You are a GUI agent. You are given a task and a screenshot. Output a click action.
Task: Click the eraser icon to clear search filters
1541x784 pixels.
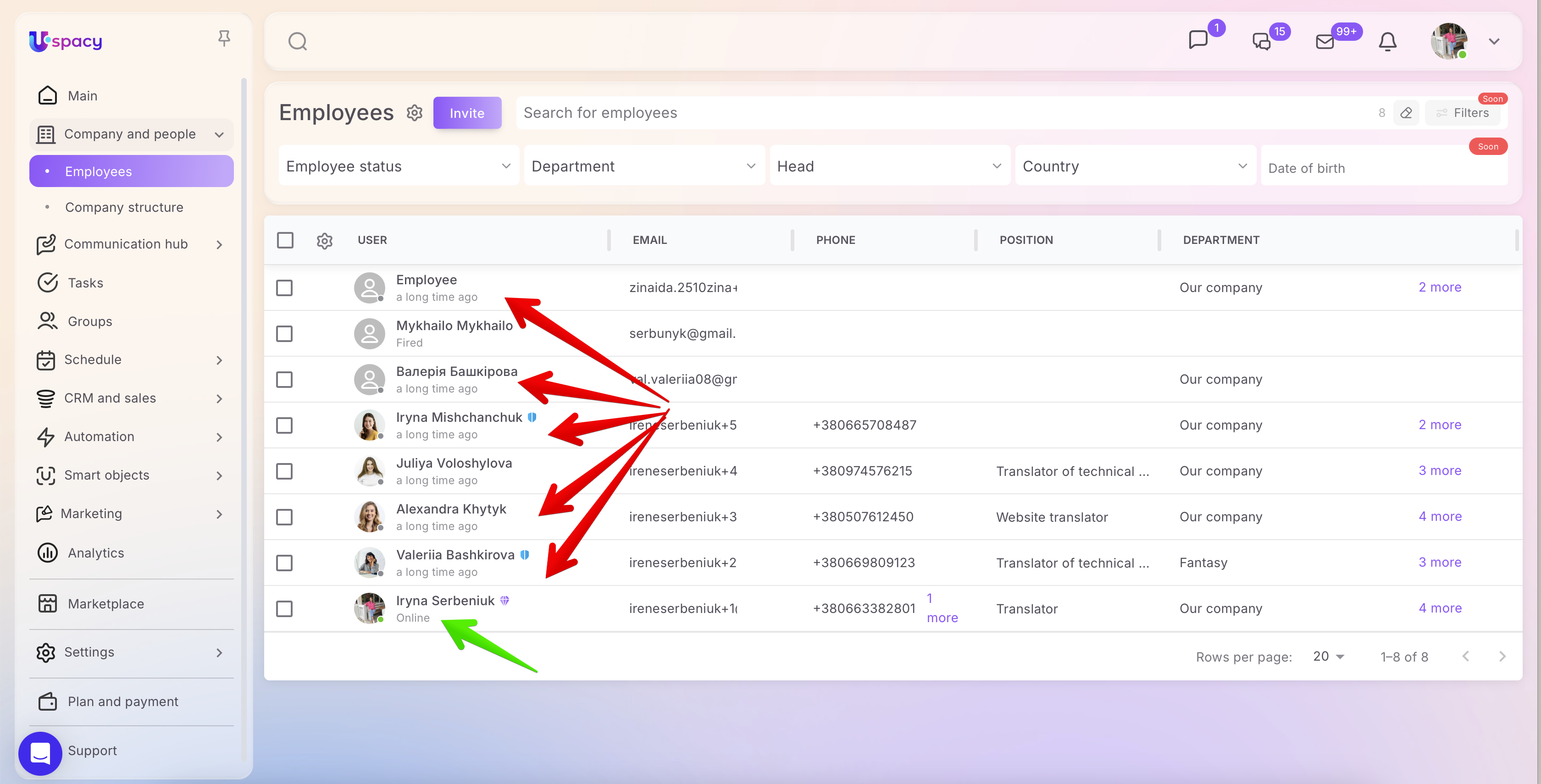pyautogui.click(x=1406, y=113)
